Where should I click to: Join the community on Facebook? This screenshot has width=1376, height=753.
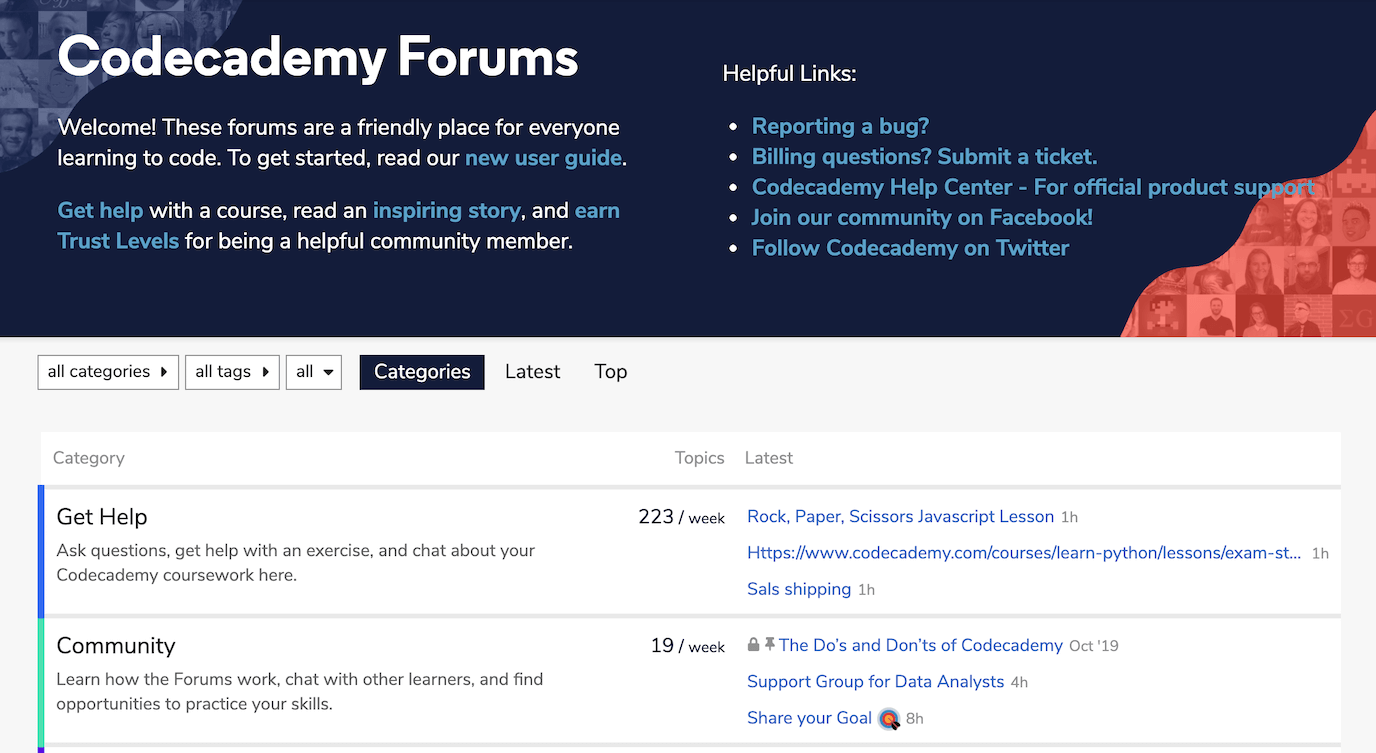click(921, 217)
